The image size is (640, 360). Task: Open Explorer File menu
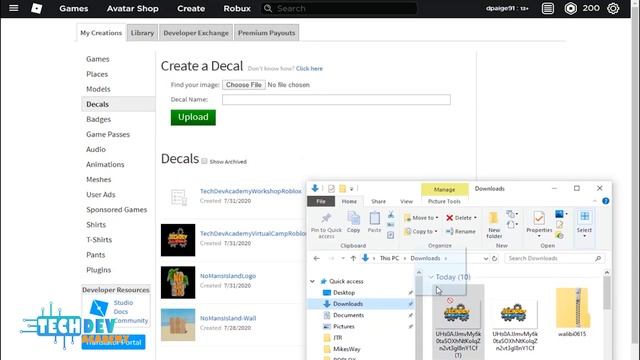pos(321,201)
